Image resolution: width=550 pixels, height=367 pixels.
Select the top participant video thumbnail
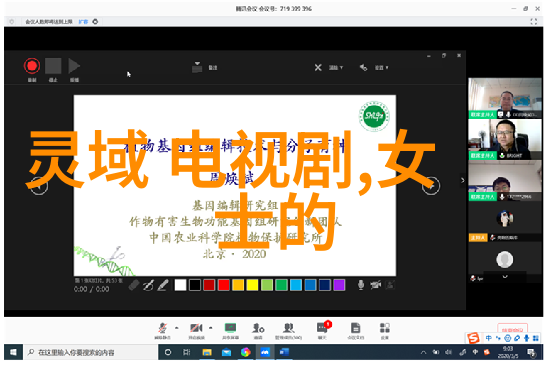tap(505, 98)
